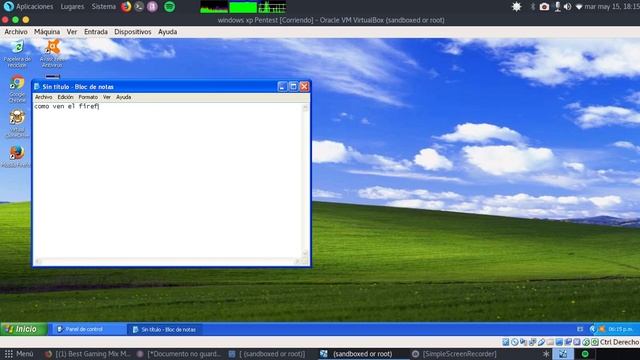Click the Bluetooth indicator in top panel

pos(533,7)
